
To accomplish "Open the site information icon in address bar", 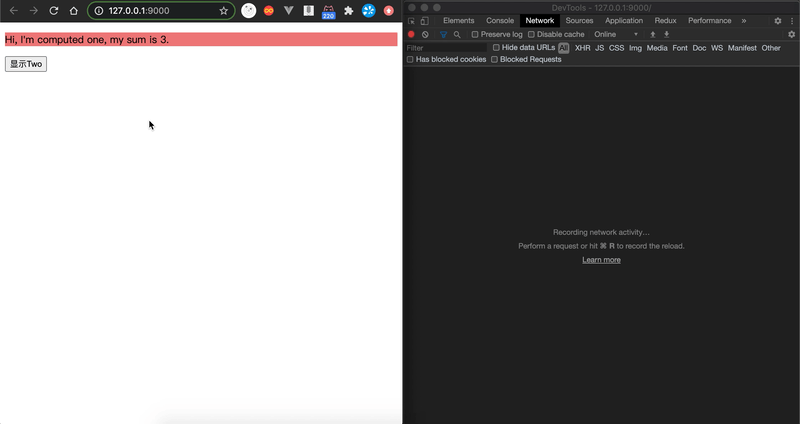I will click(98, 11).
